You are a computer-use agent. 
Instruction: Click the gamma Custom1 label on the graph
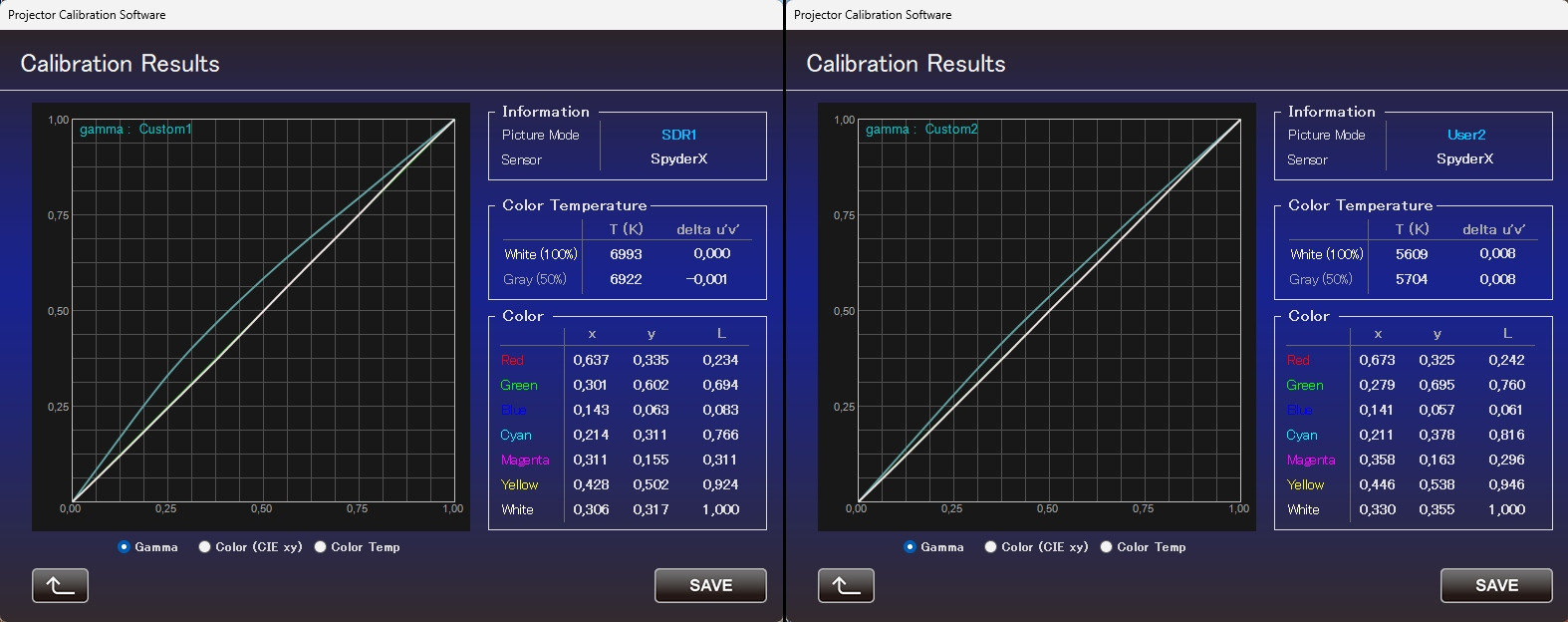(135, 130)
